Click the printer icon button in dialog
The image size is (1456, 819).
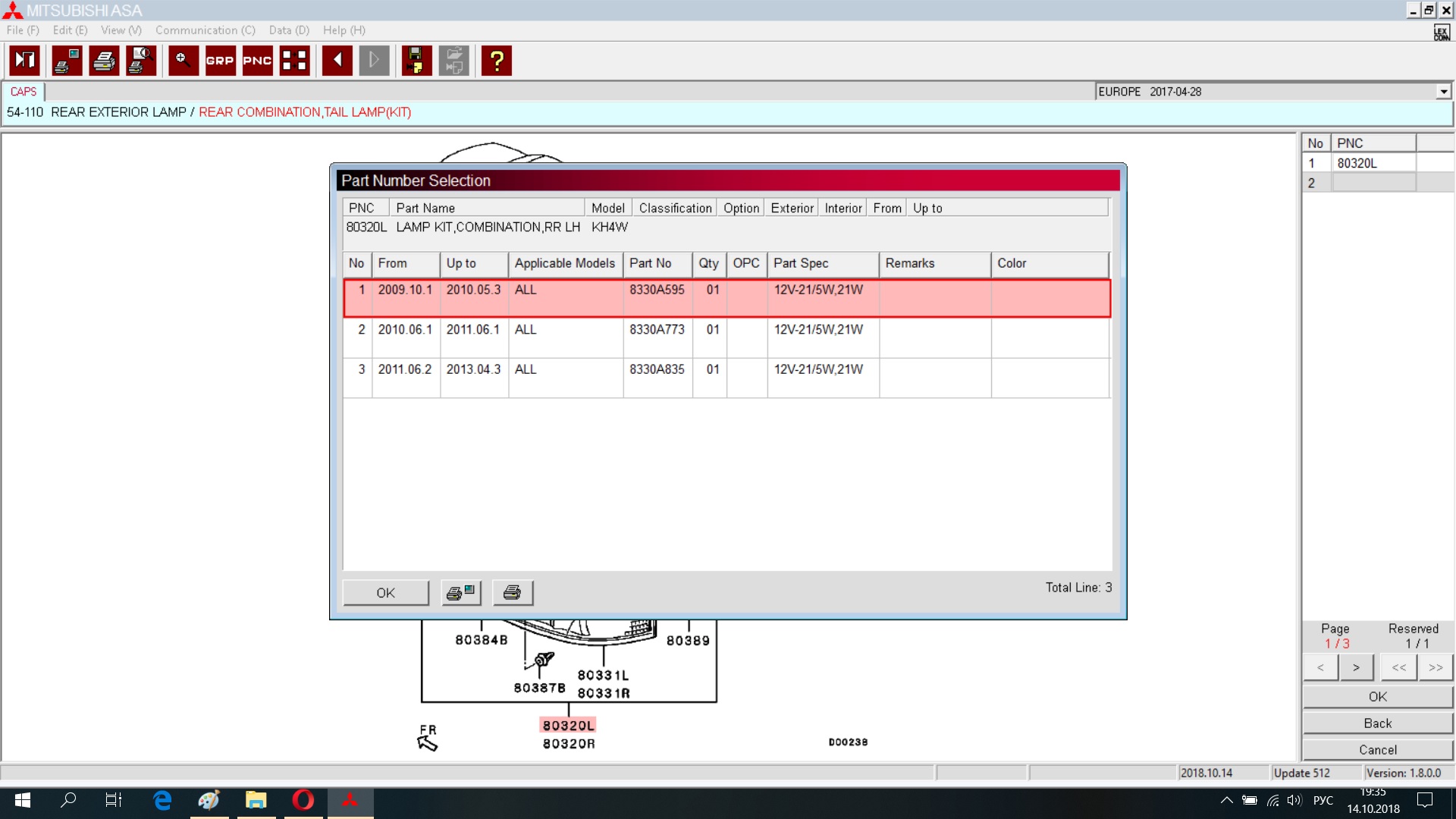513,593
